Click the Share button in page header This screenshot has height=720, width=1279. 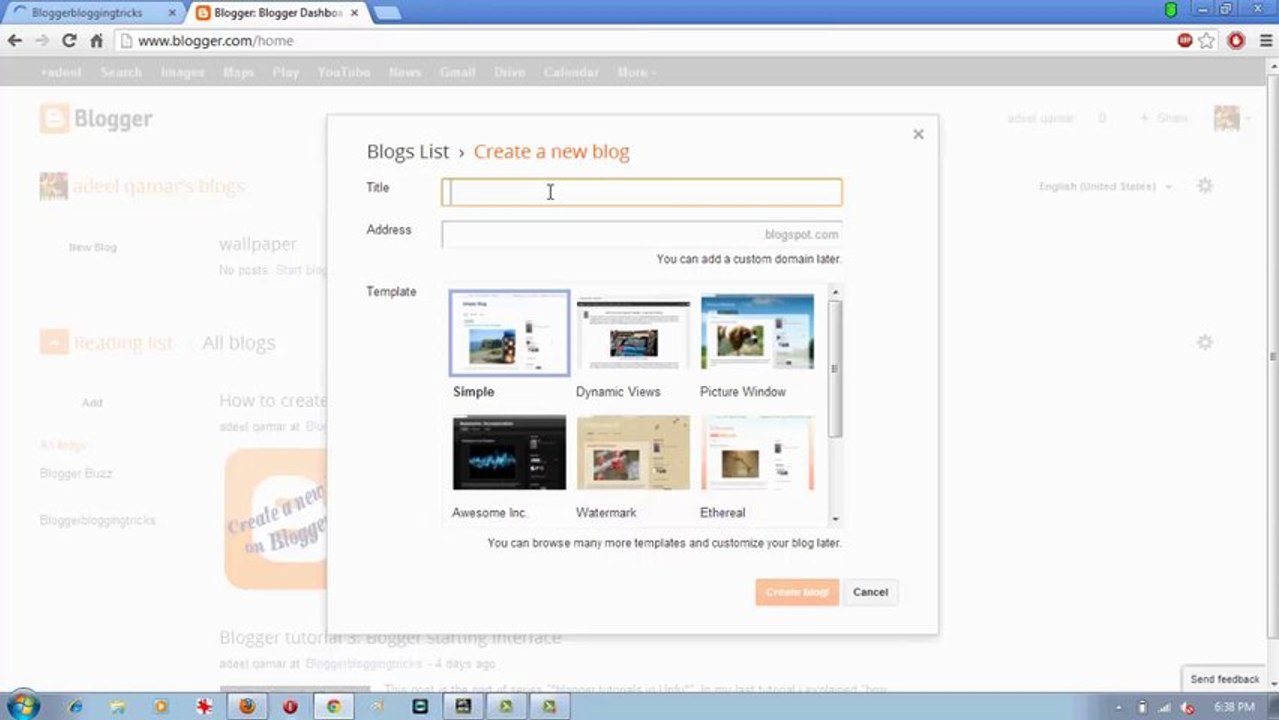pyautogui.click(x=1163, y=118)
